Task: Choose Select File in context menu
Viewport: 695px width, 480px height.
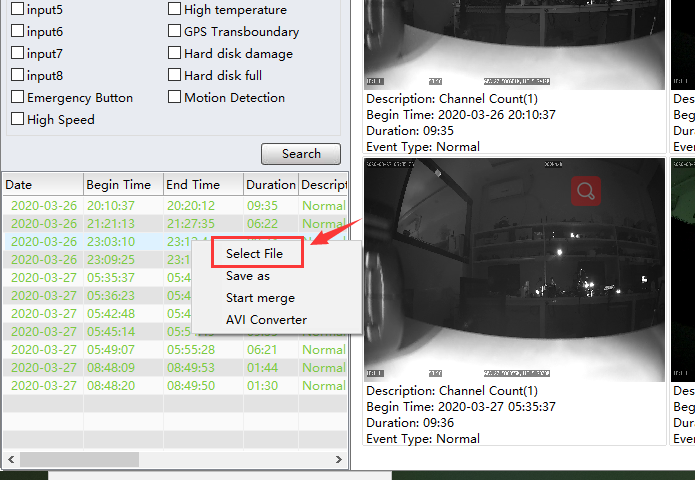Action: tap(254, 254)
